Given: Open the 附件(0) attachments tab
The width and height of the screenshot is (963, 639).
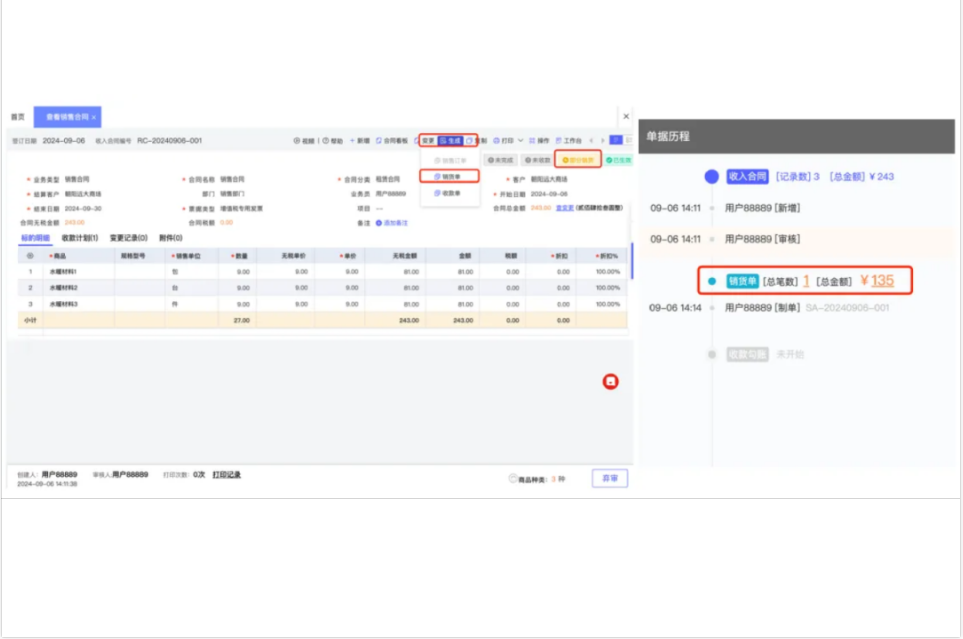Looking at the screenshot, I should [171, 238].
